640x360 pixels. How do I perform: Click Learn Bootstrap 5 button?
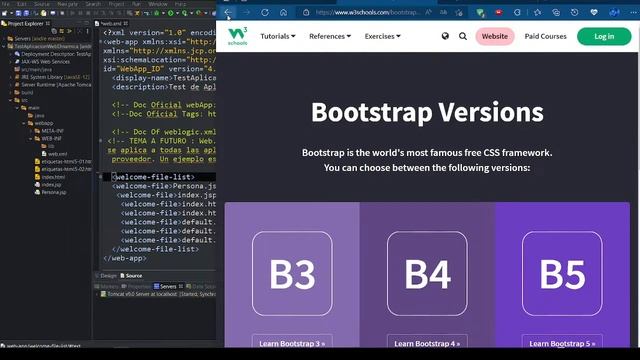[x=562, y=342]
